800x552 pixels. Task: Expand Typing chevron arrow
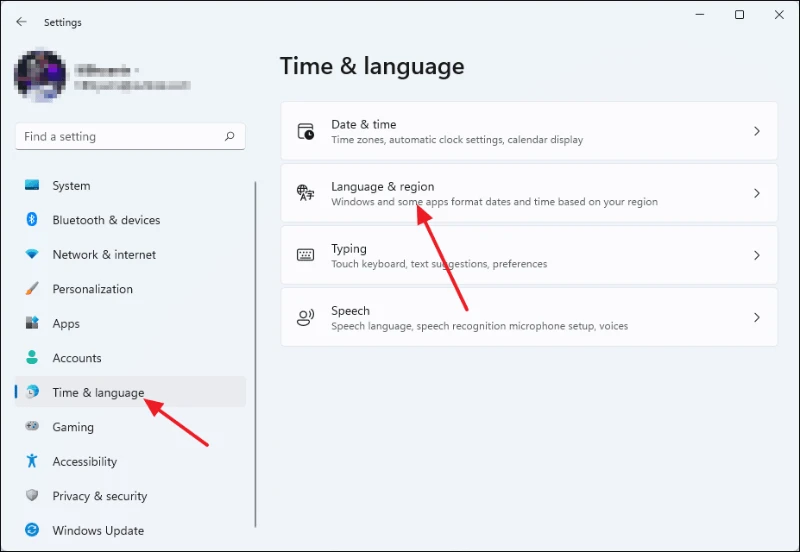click(757, 255)
